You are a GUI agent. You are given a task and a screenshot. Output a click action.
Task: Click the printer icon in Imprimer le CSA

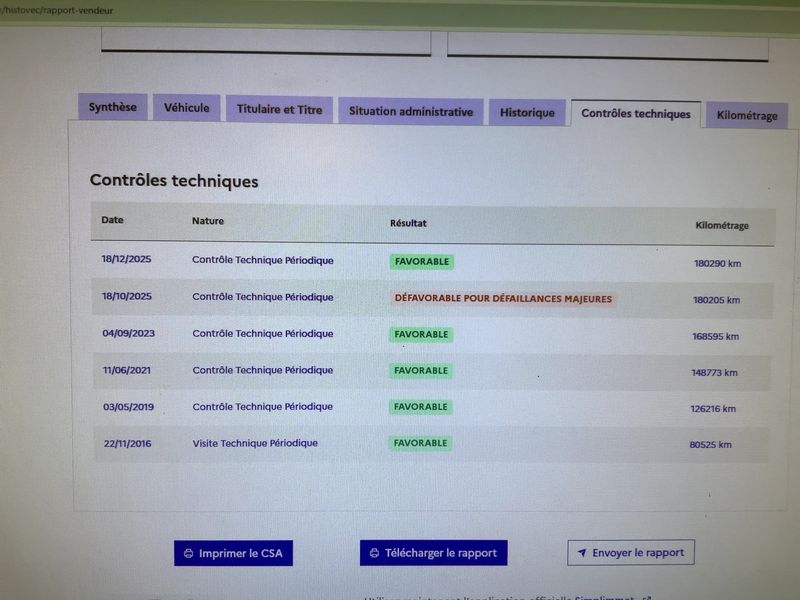188,553
